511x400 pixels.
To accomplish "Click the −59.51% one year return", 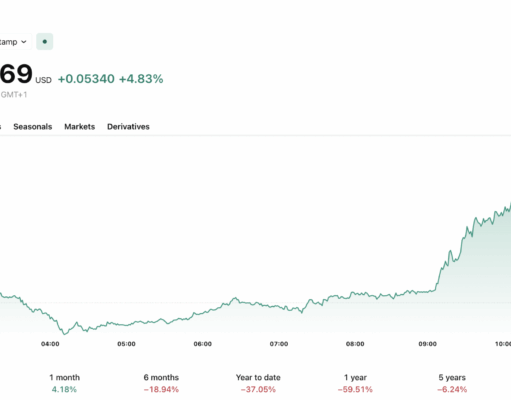I will (355, 389).
